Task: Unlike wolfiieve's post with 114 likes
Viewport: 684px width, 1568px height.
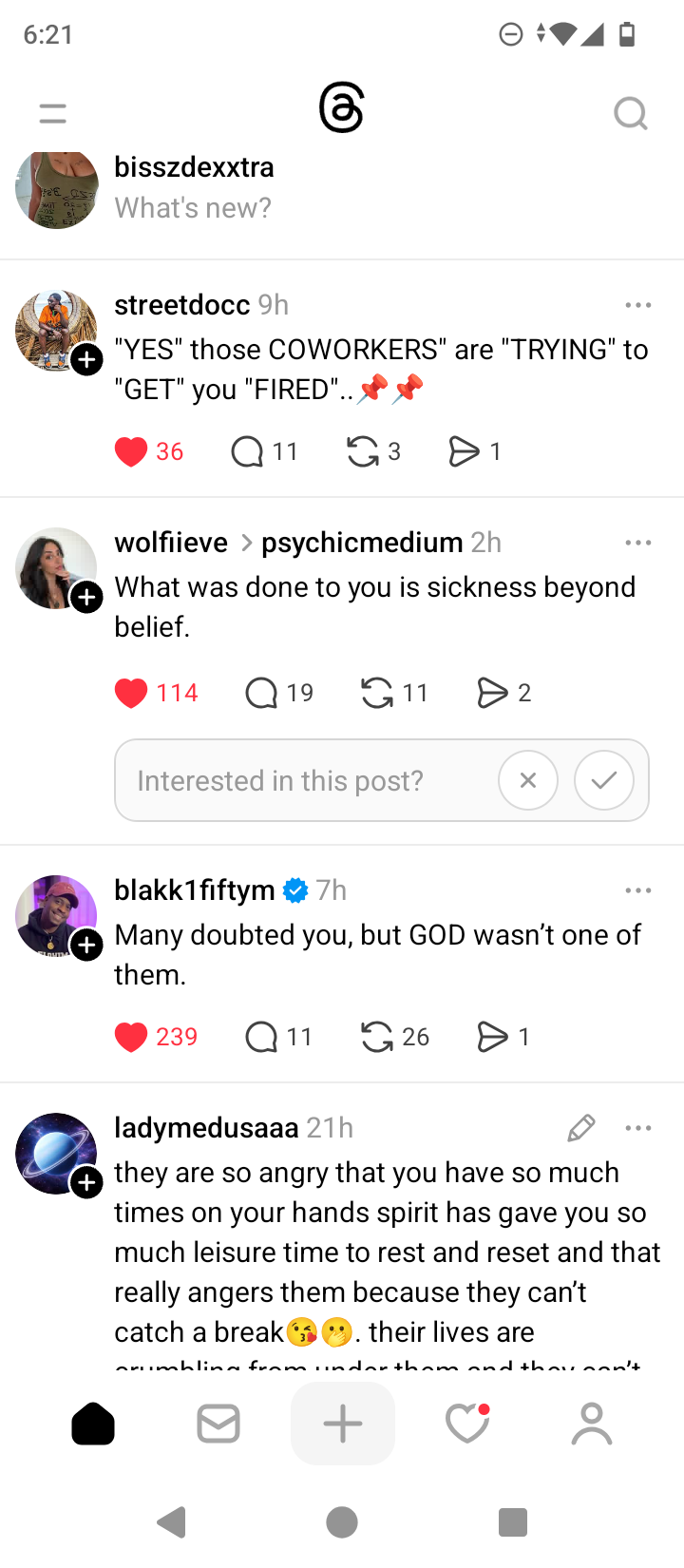Action: tap(131, 693)
